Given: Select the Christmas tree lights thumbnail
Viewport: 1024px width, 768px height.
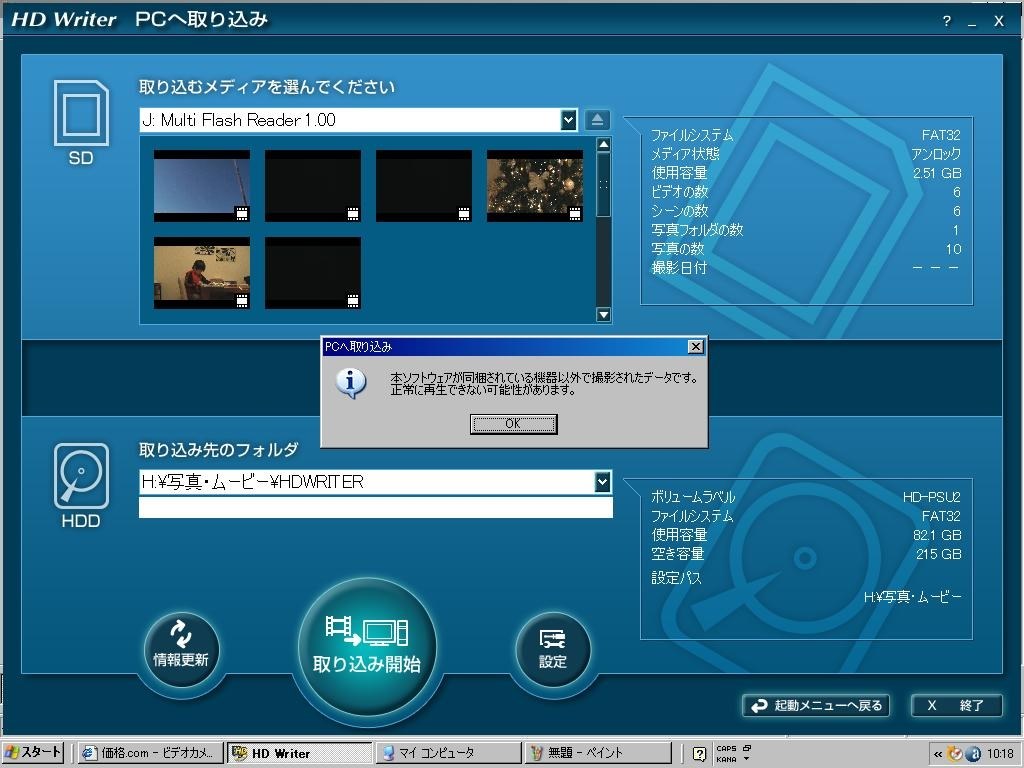Looking at the screenshot, I should pyautogui.click(x=535, y=186).
